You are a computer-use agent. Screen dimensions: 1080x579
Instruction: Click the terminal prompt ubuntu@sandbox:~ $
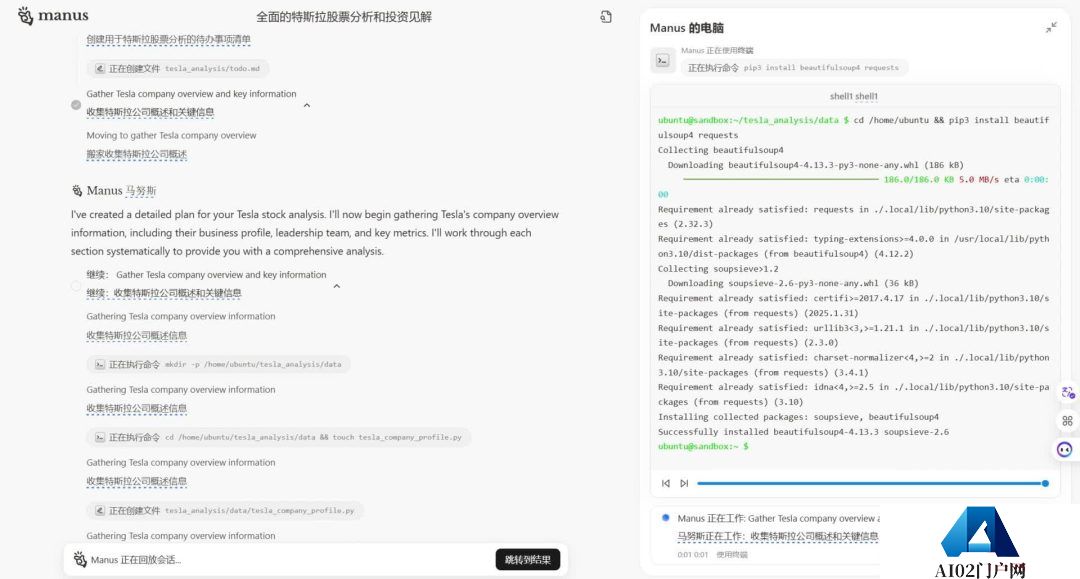click(x=703, y=446)
